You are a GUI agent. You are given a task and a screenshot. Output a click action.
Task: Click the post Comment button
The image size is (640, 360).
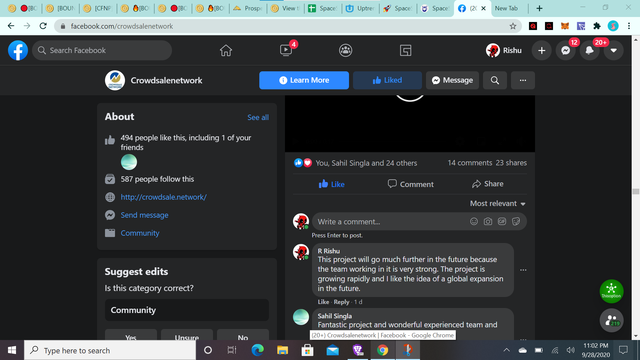pos(410,184)
